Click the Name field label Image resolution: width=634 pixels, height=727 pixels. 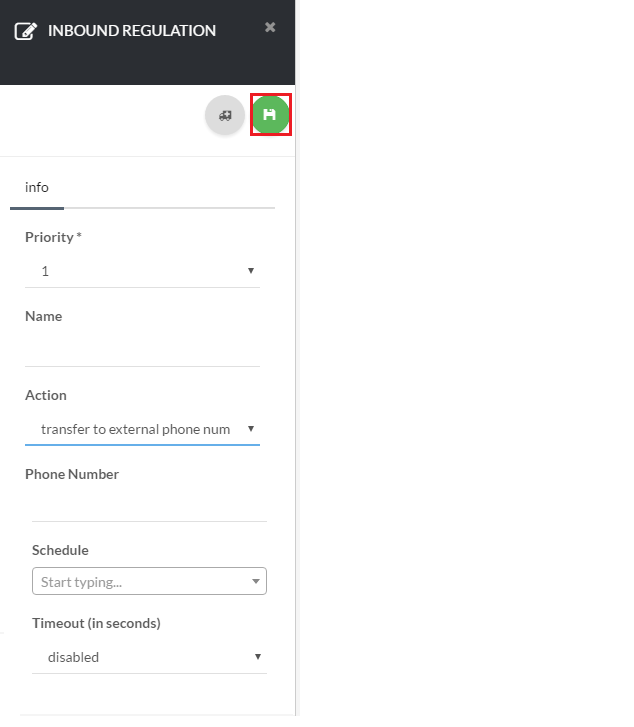[43, 316]
